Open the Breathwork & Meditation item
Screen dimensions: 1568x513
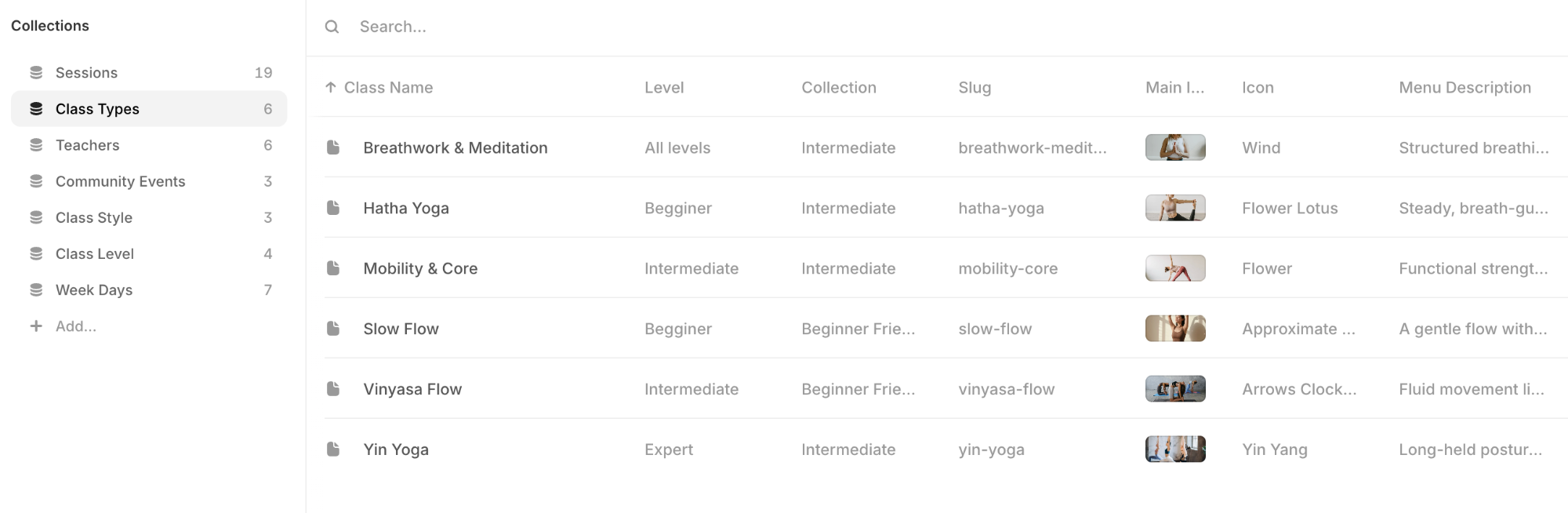(x=455, y=147)
